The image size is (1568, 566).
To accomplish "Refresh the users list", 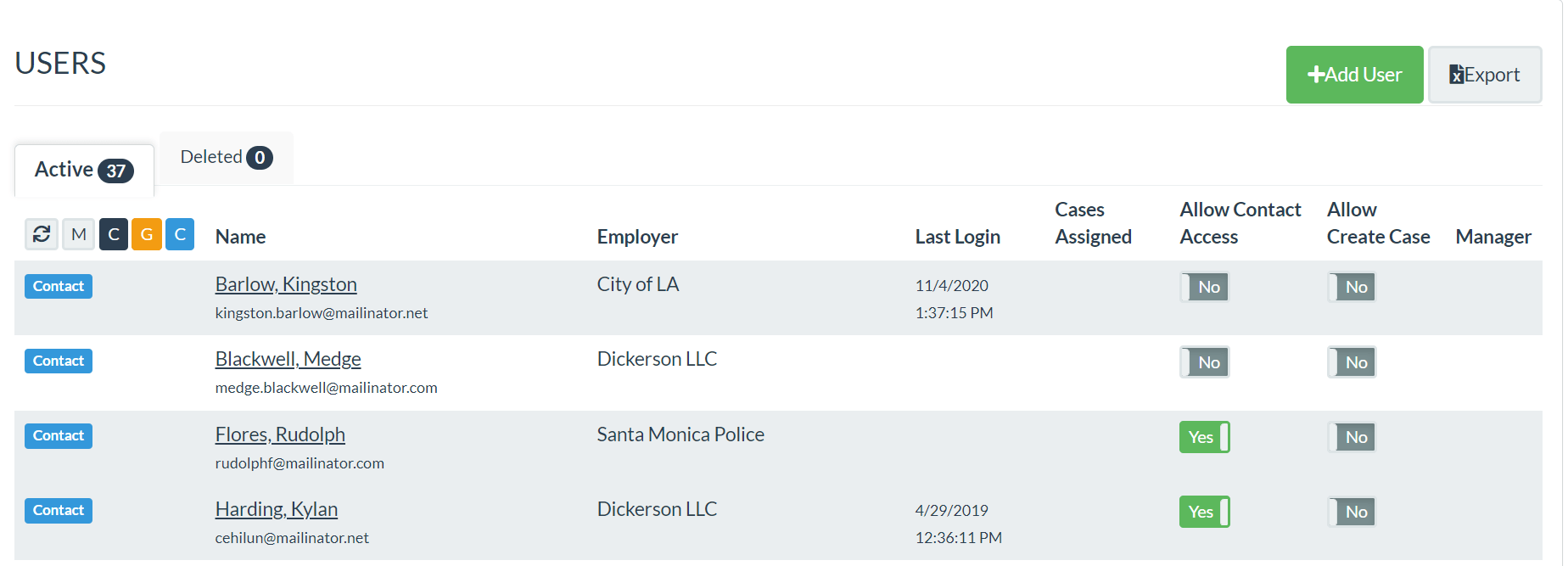I will click(41, 234).
